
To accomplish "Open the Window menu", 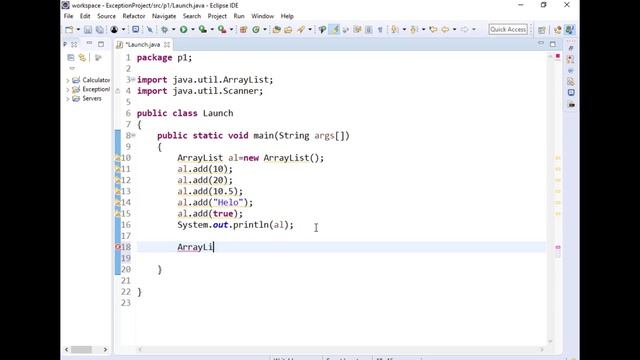I will pos(262,16).
